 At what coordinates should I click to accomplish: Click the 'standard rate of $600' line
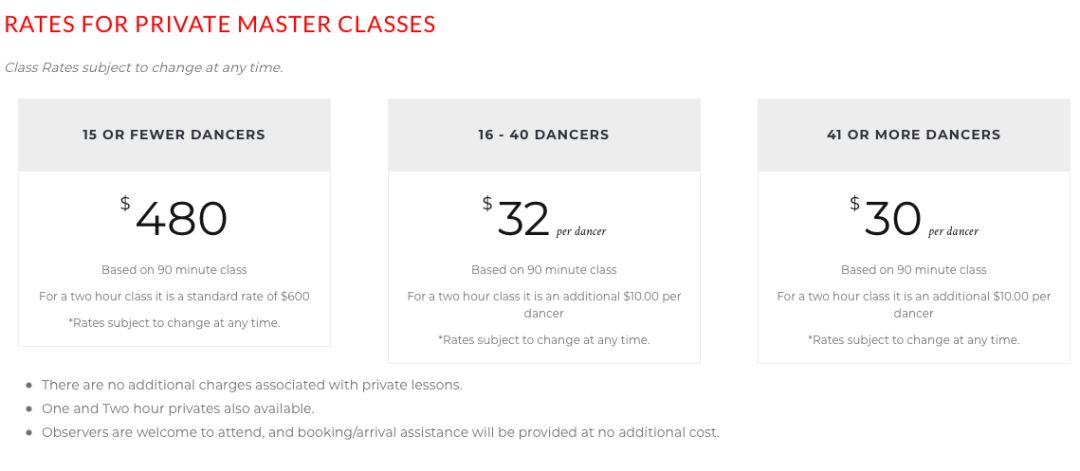(x=174, y=296)
